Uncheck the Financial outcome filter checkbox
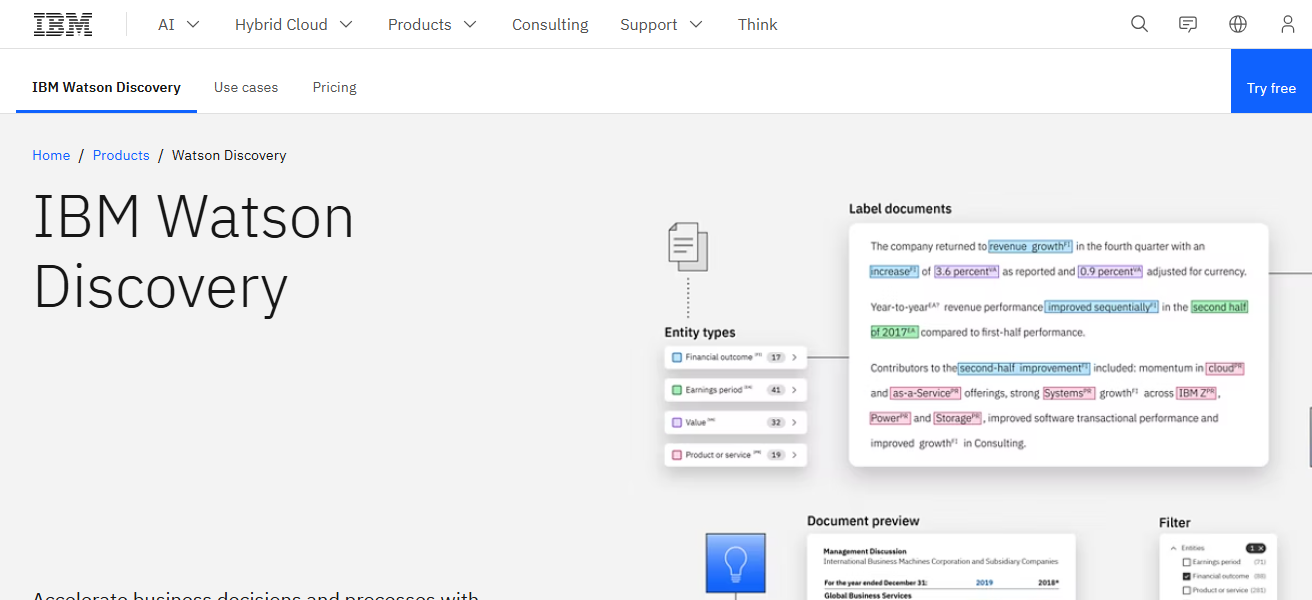 pos(1186,576)
